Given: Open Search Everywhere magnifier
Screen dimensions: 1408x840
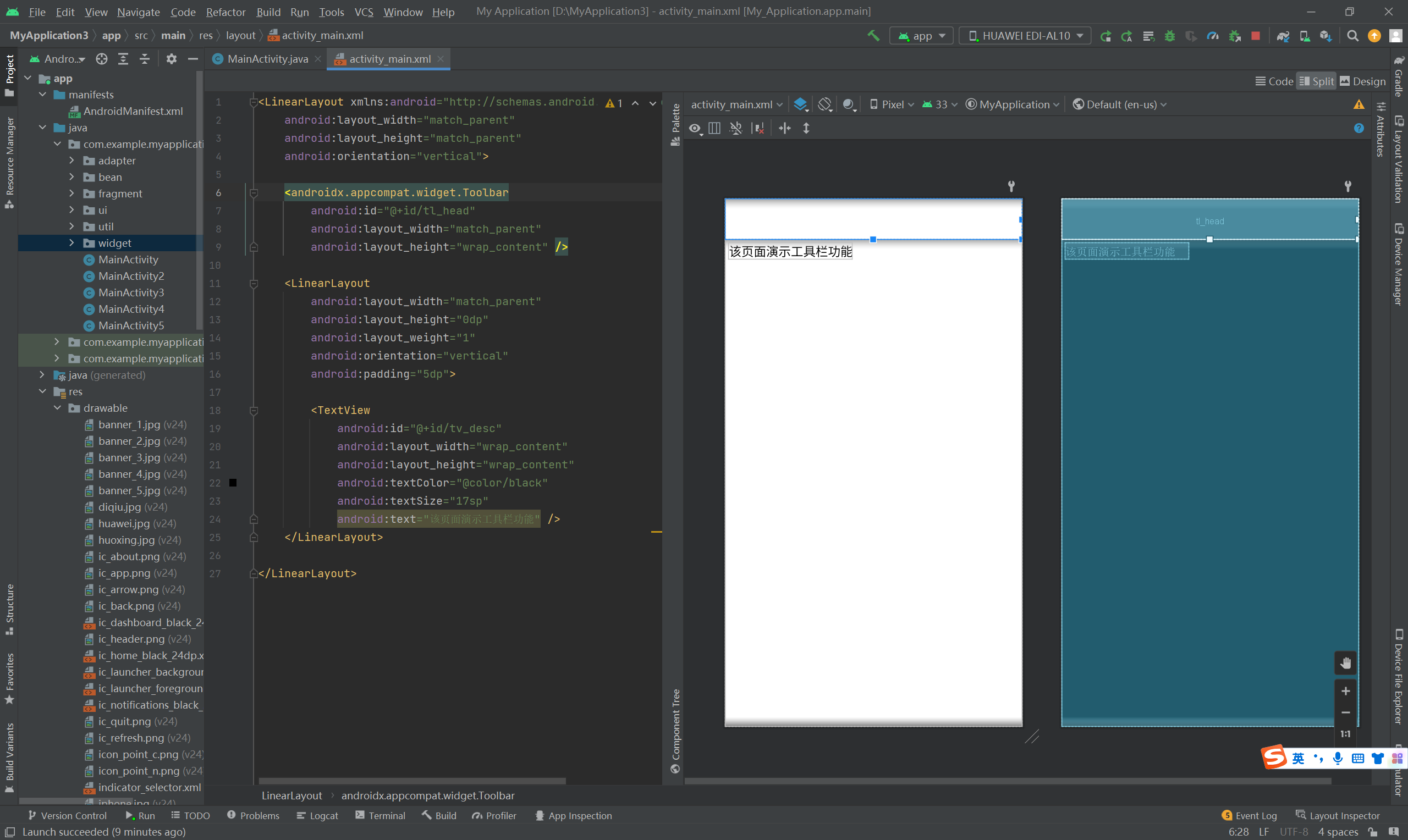Looking at the screenshot, I should (x=1352, y=36).
